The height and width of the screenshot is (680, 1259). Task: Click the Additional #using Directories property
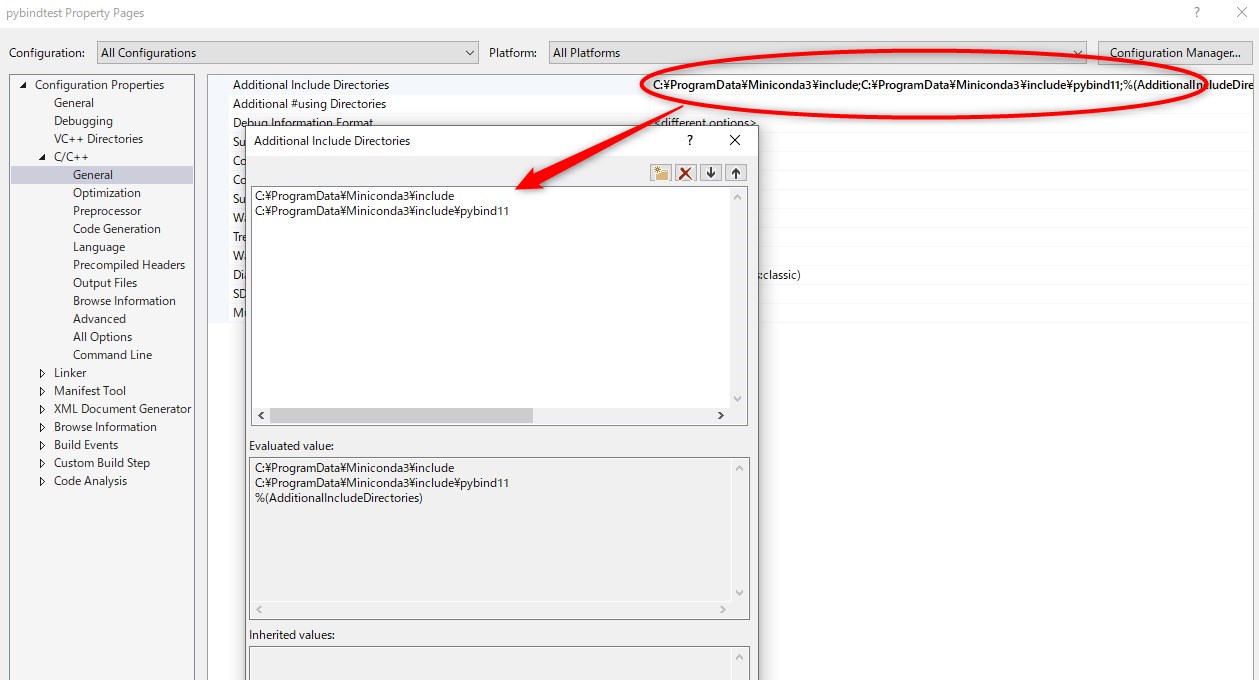[309, 104]
